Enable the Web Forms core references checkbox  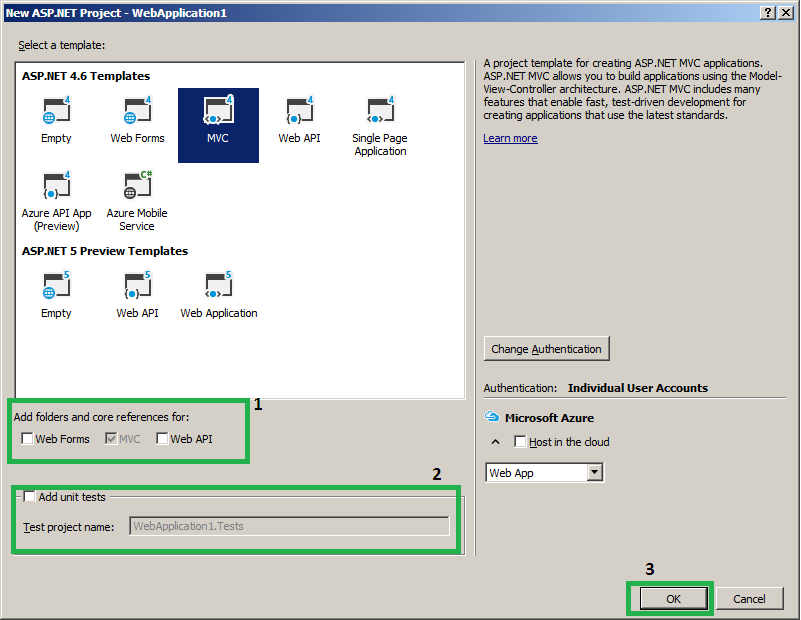27,438
